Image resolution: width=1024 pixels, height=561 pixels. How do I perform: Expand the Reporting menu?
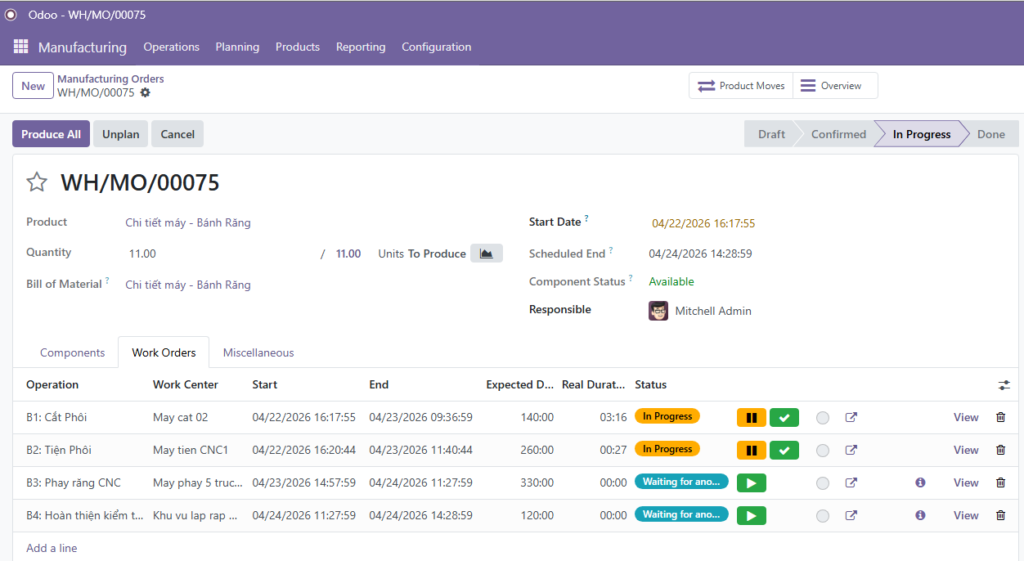360,47
